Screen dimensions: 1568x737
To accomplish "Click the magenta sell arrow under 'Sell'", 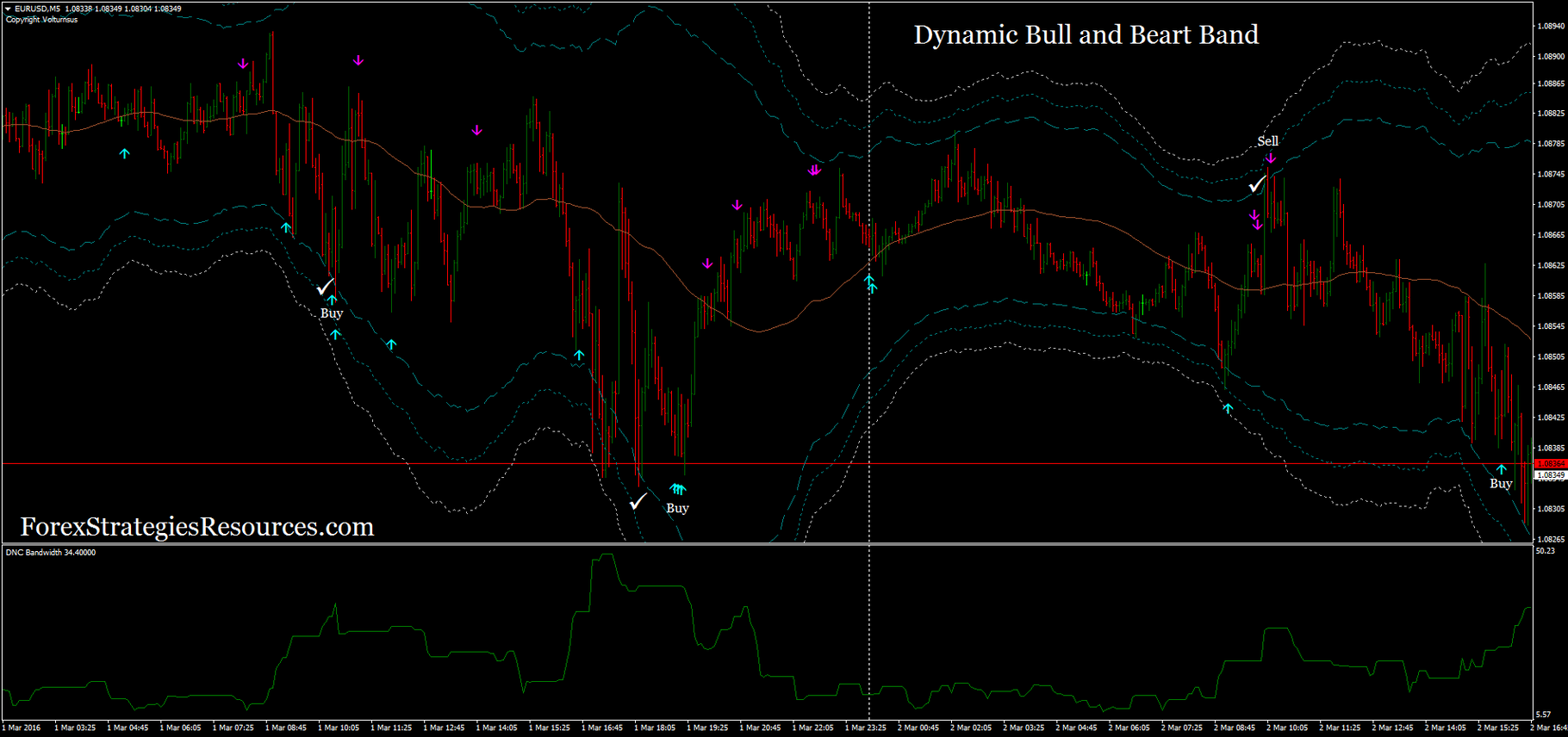I will [1271, 158].
